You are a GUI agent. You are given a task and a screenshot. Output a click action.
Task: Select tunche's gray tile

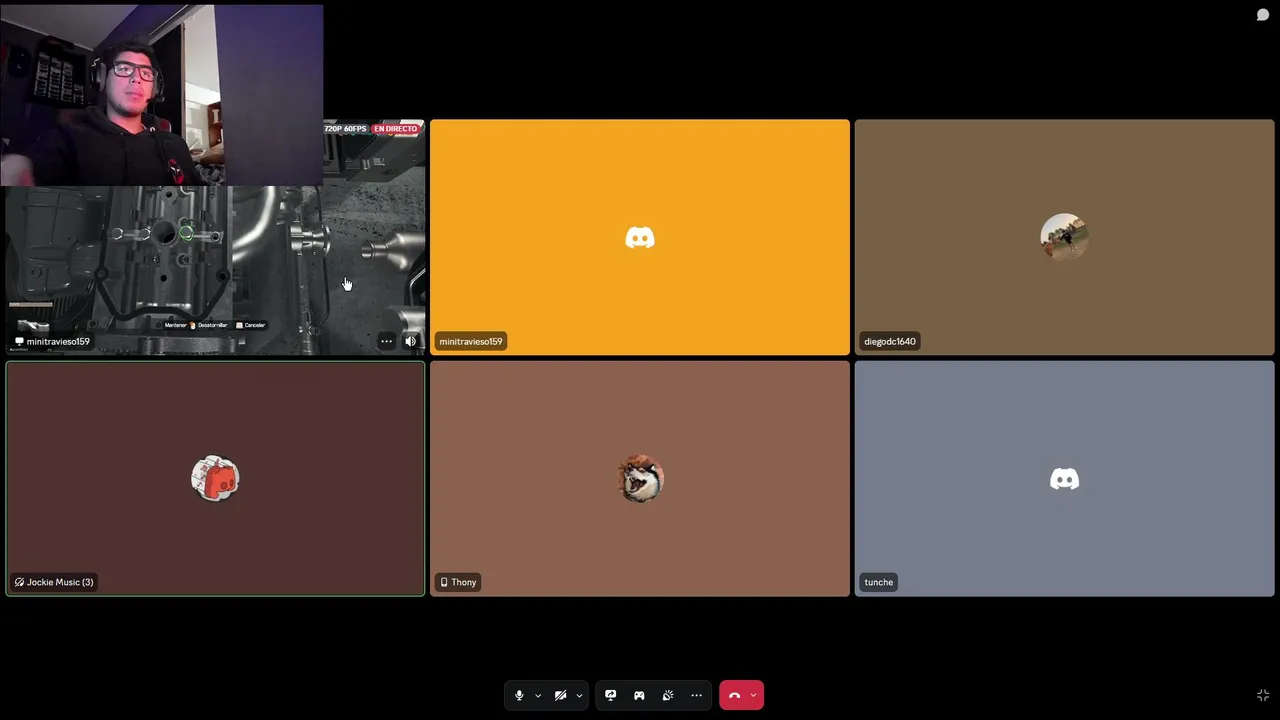point(1064,478)
